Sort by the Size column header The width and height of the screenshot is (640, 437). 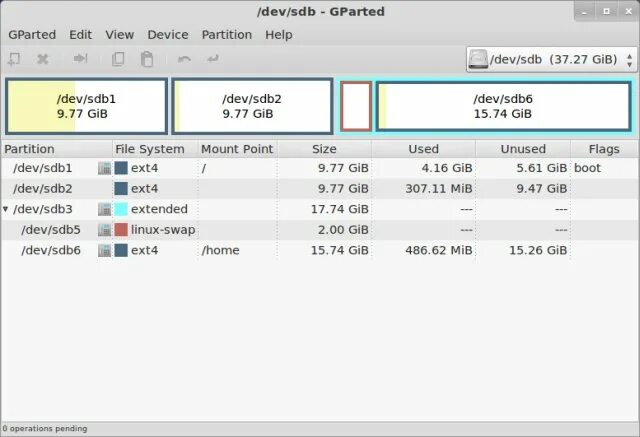click(324, 149)
